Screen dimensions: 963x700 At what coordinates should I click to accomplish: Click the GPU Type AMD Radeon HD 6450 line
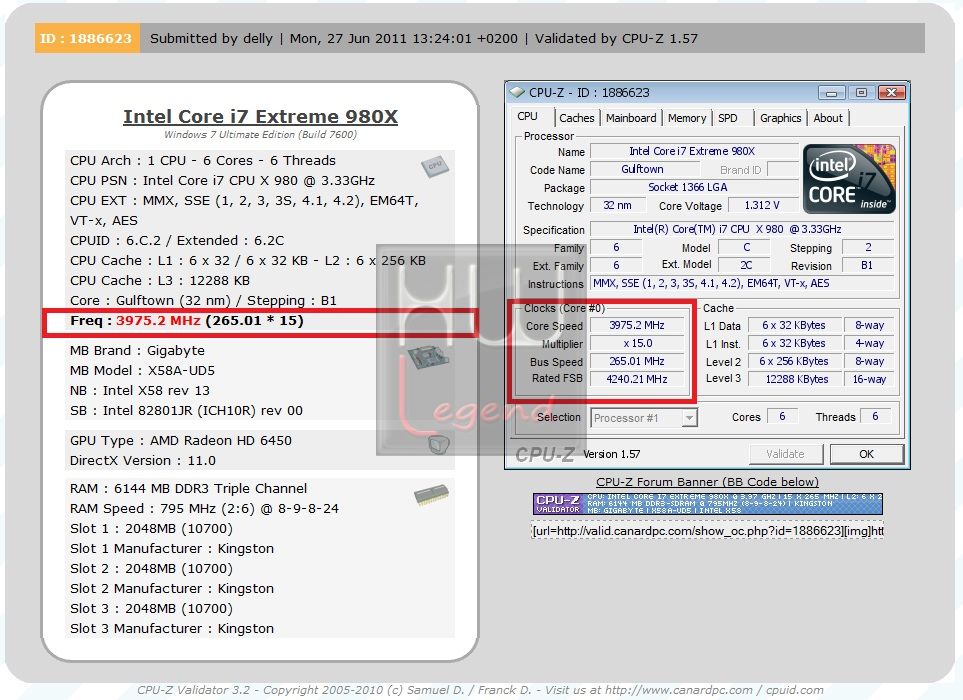pyautogui.click(x=181, y=441)
